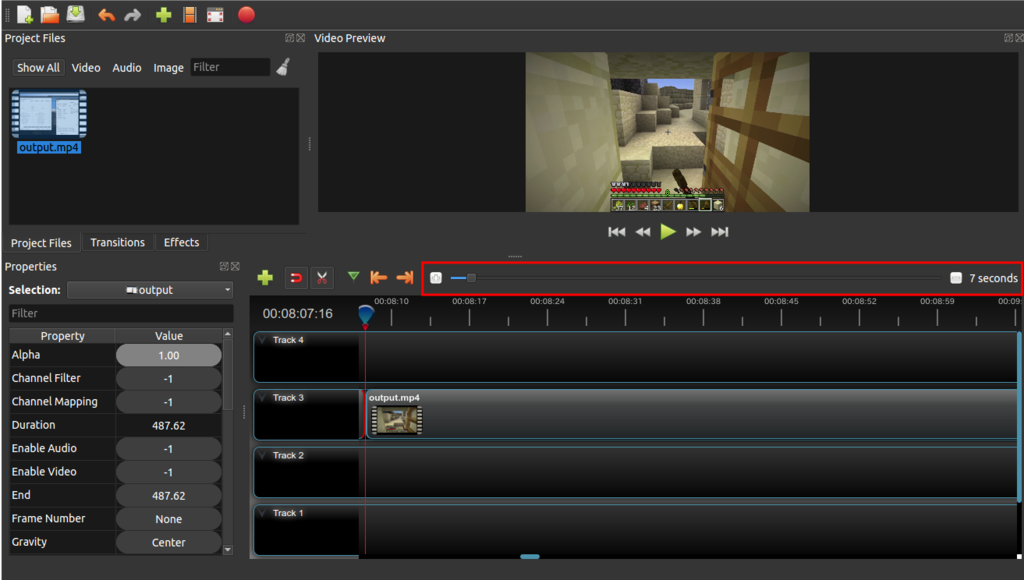This screenshot has height=580, width=1024.
Task: Click the Frame Number value None
Action: pyautogui.click(x=168, y=519)
